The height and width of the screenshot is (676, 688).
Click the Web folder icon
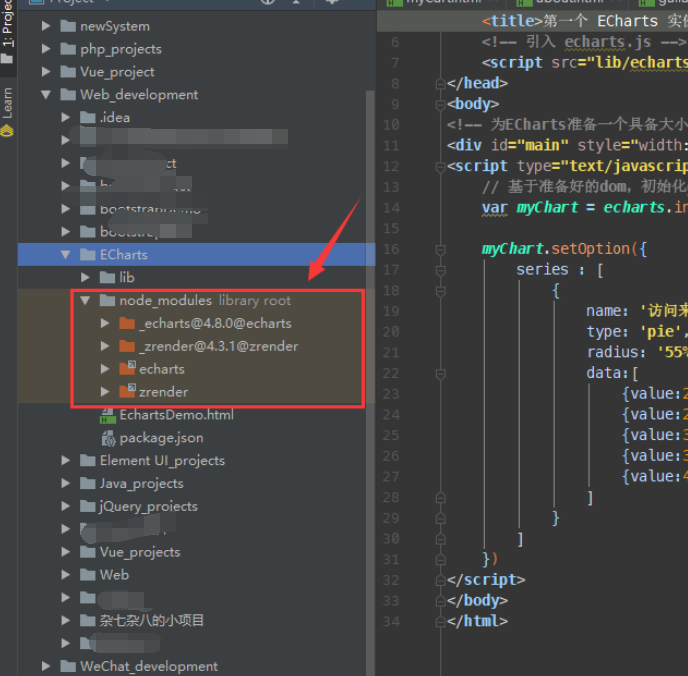(x=88, y=575)
